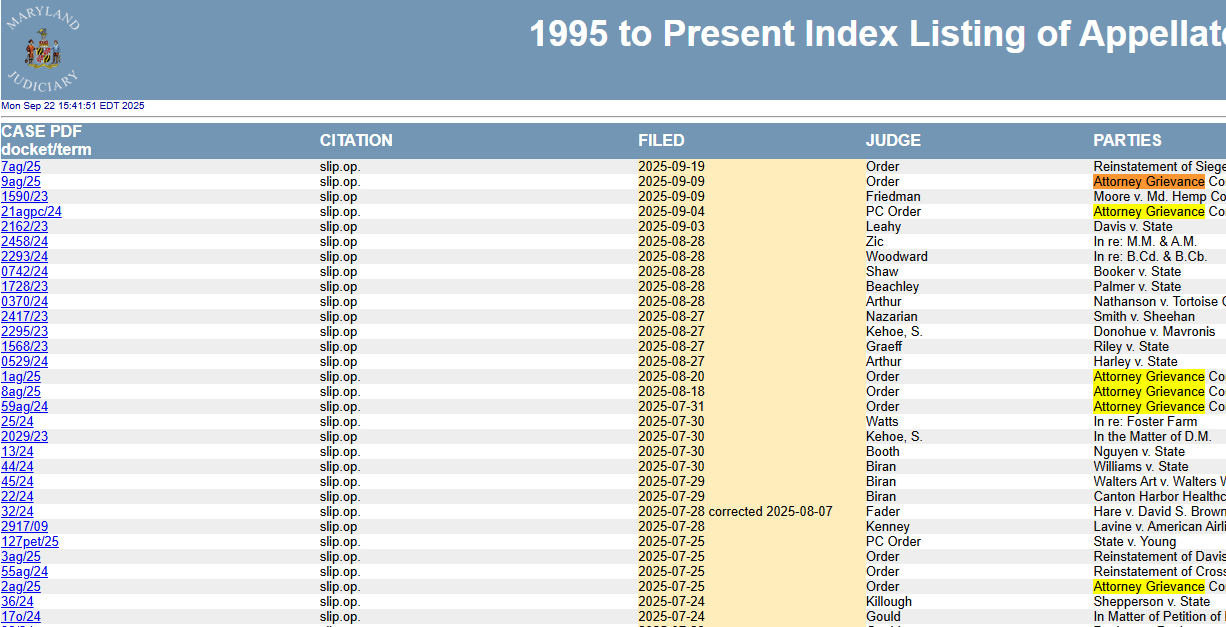Click the orange highlighted Attorney Grievance entry
The height and width of the screenshot is (627, 1226).
(x=1148, y=182)
